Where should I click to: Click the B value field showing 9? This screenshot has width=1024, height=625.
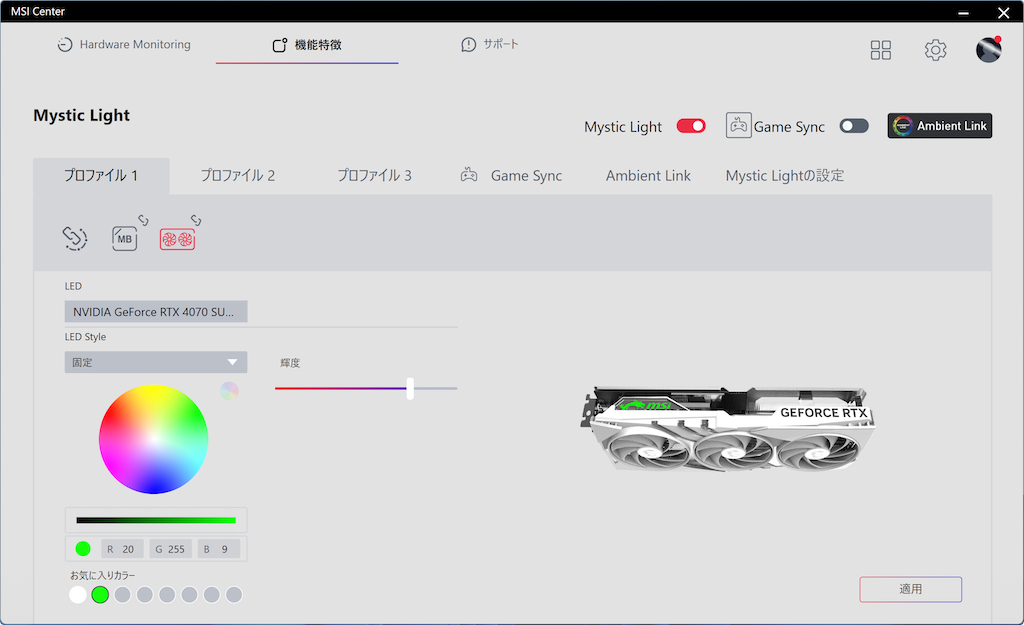[x=219, y=549]
